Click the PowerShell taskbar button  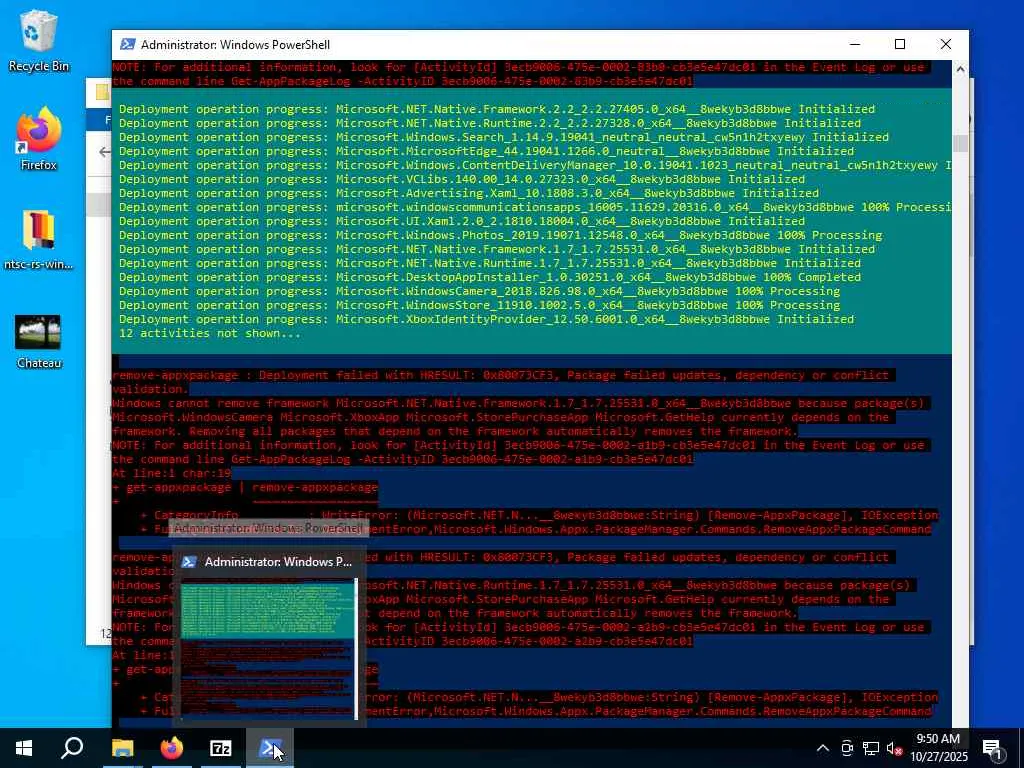[x=270, y=748]
